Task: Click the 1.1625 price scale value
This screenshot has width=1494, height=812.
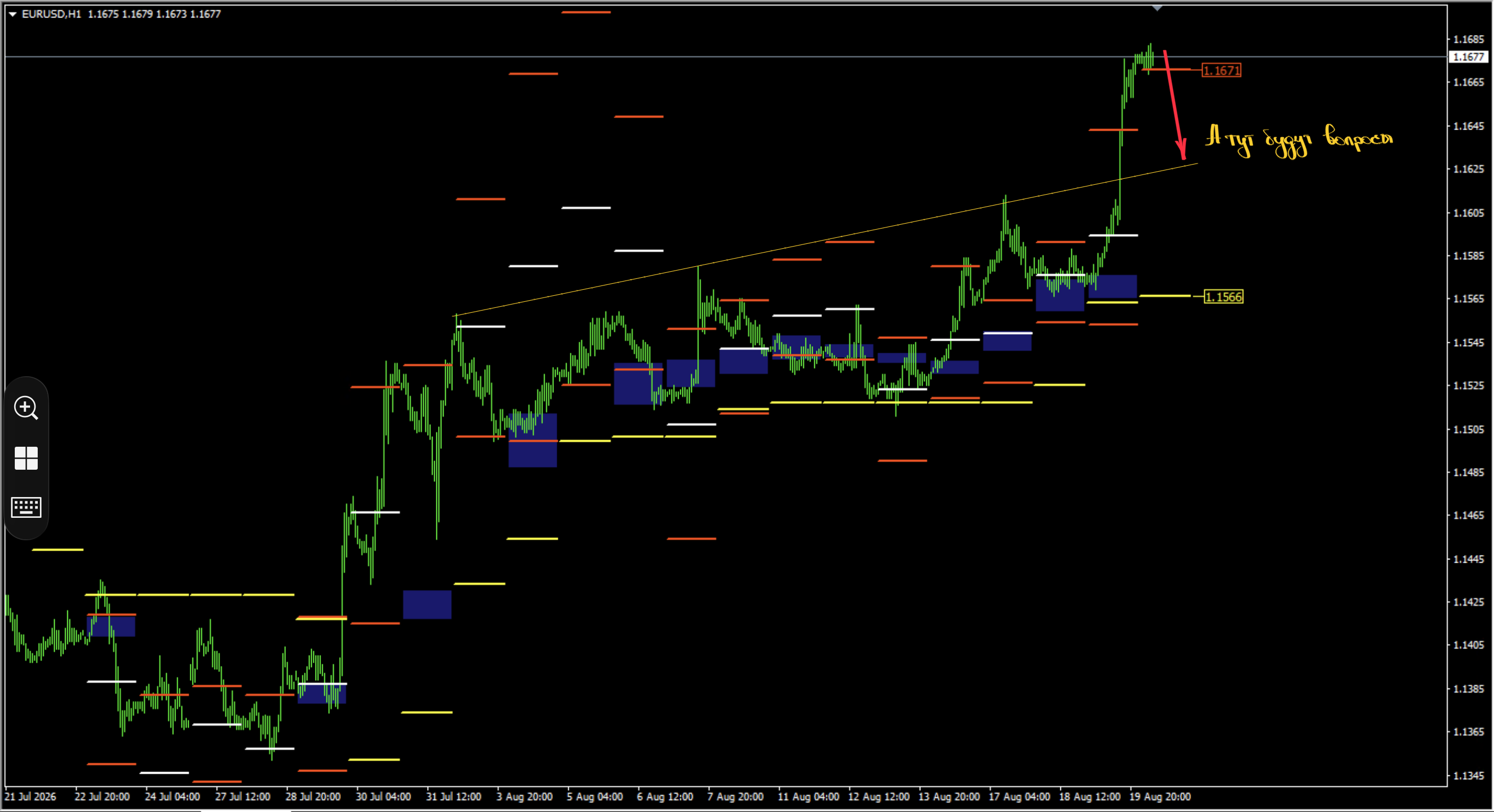Action: click(1468, 170)
